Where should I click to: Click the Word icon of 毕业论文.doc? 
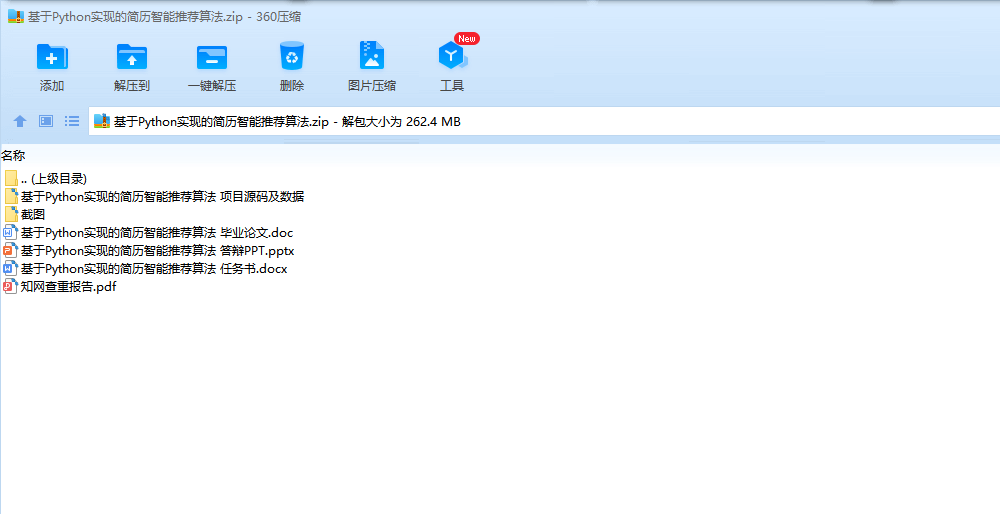(10, 232)
